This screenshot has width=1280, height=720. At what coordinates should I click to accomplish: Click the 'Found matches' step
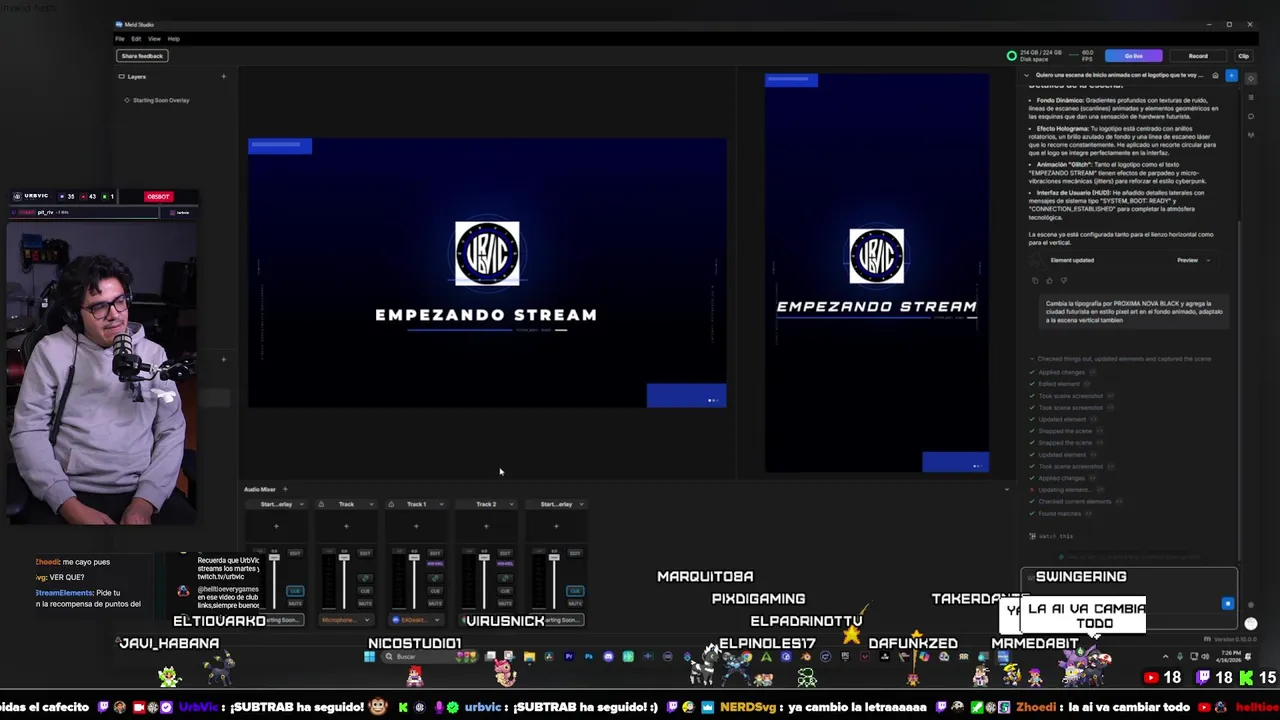tap(1058, 513)
